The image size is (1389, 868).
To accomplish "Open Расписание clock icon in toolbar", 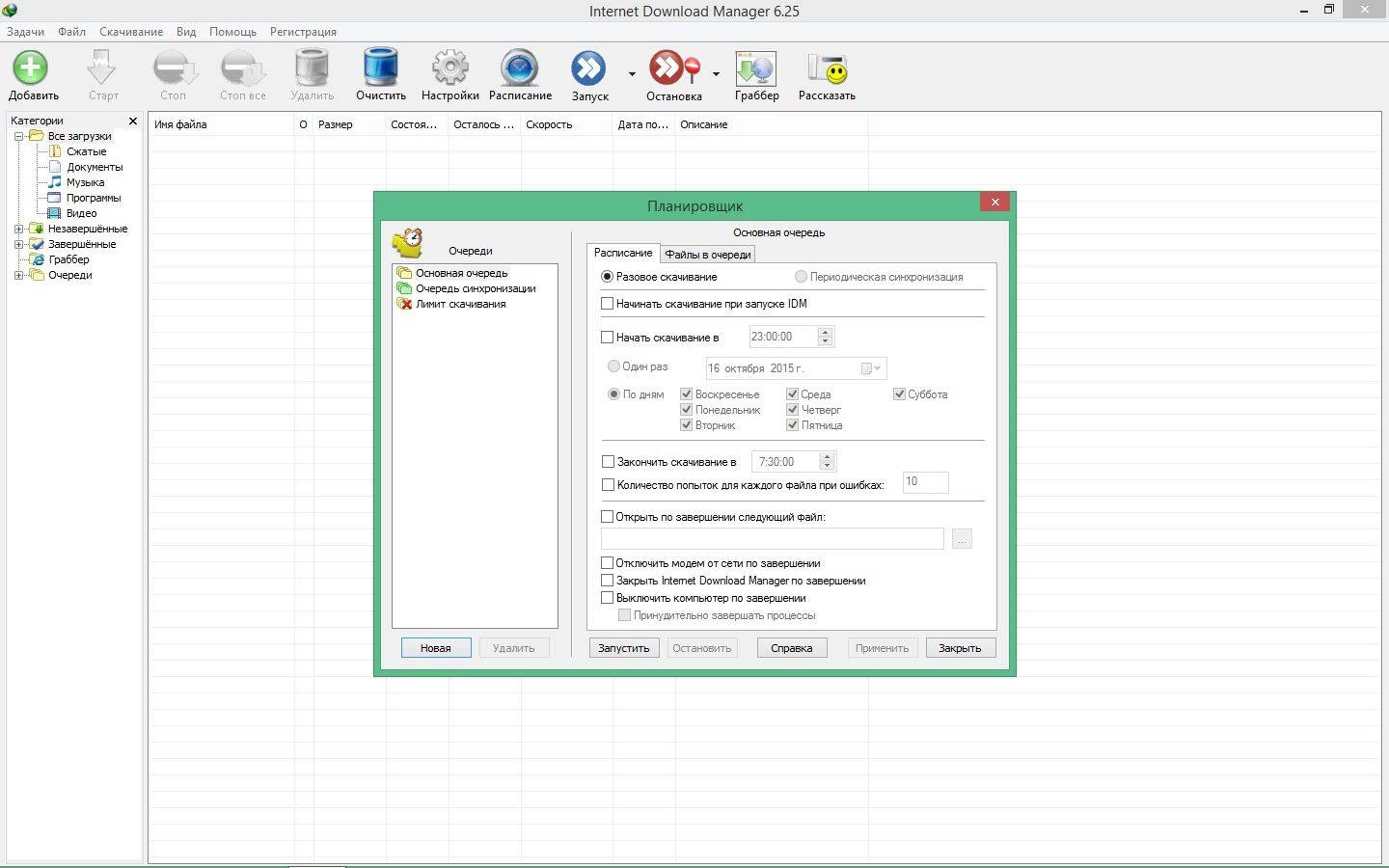I will point(520,68).
